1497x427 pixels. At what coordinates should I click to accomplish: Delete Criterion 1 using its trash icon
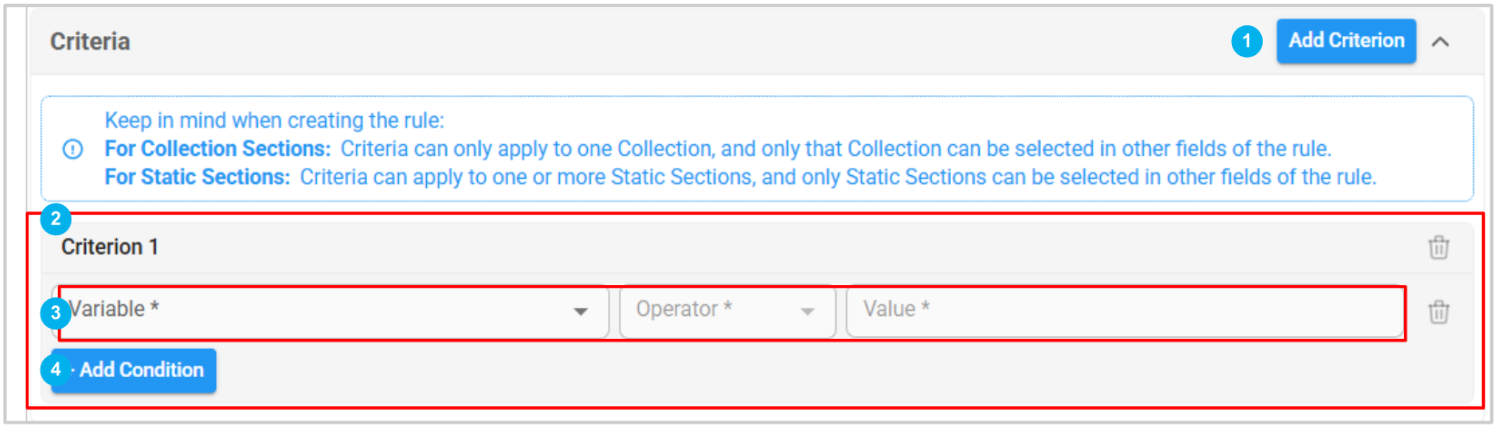pyautogui.click(x=1438, y=248)
